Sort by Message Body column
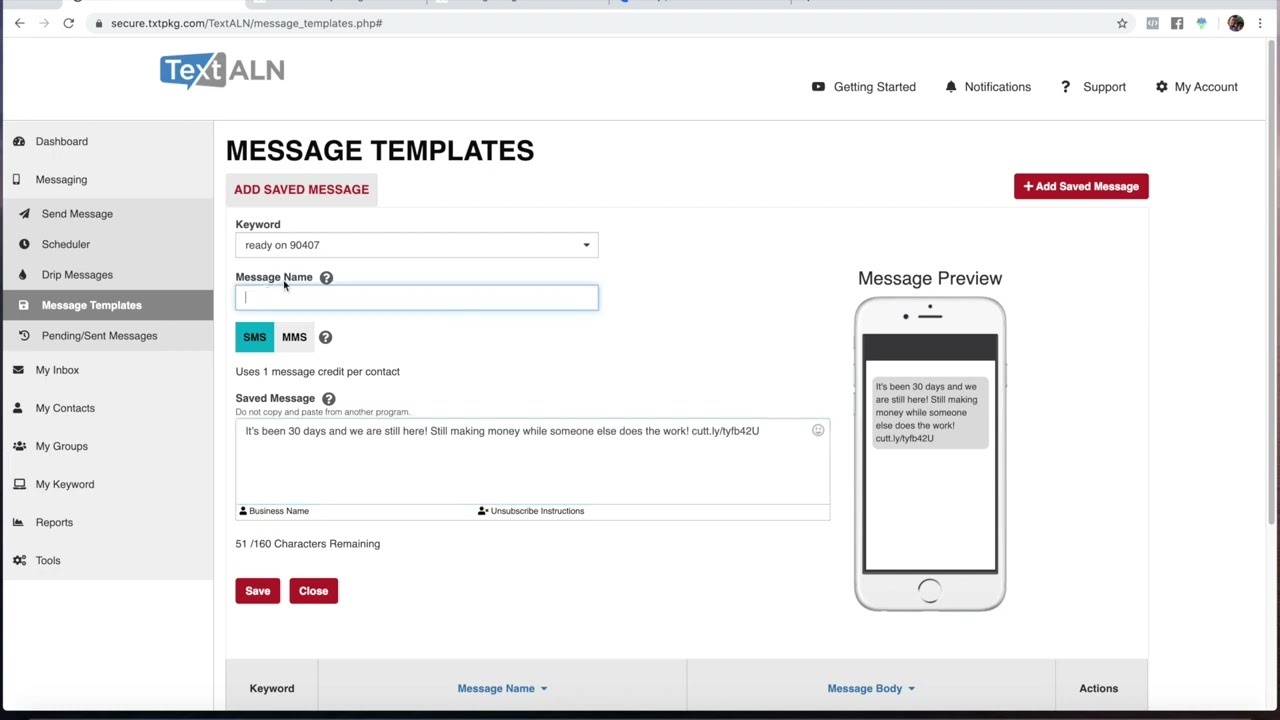 coord(871,688)
